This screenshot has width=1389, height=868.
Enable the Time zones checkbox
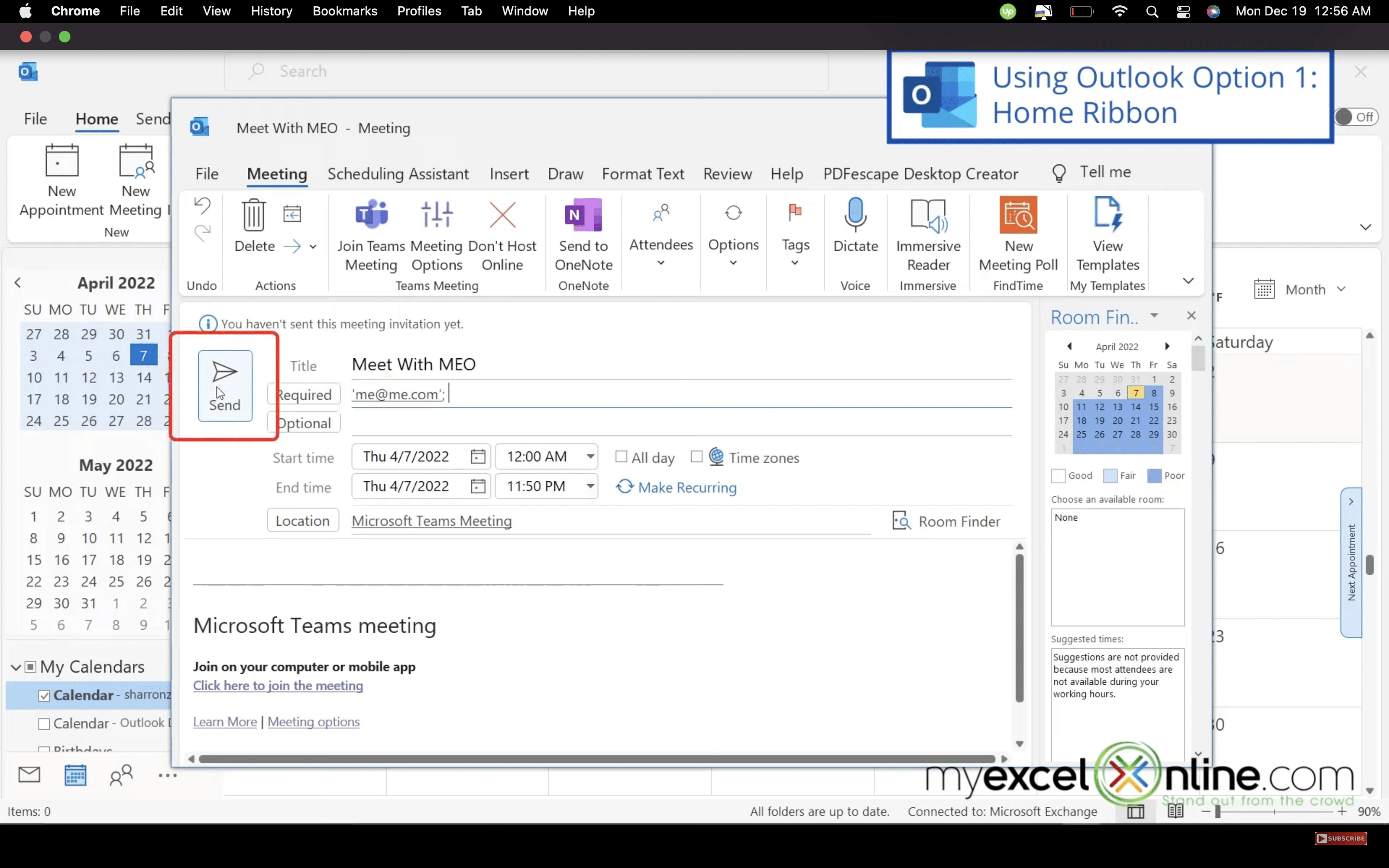[696, 457]
